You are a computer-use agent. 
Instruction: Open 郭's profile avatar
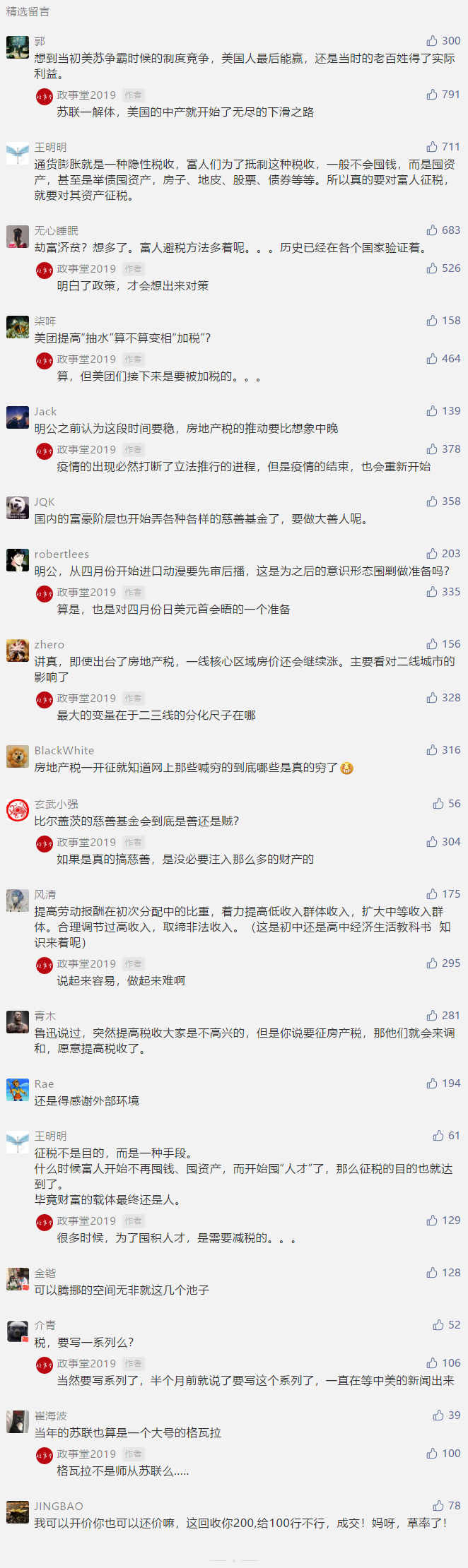click(18, 47)
